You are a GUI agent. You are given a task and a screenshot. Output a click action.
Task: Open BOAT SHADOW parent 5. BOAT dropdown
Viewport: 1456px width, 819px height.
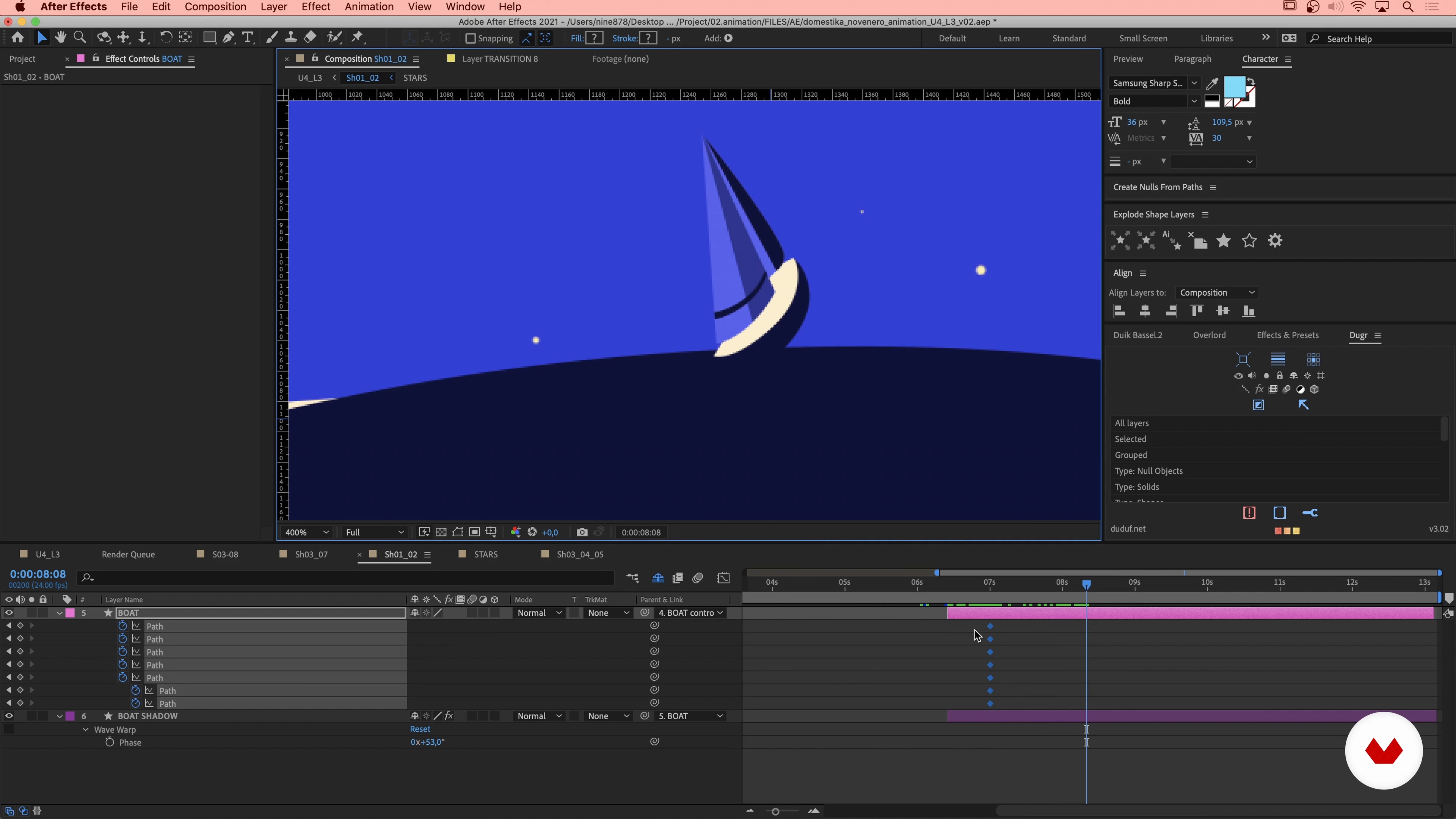point(690,716)
